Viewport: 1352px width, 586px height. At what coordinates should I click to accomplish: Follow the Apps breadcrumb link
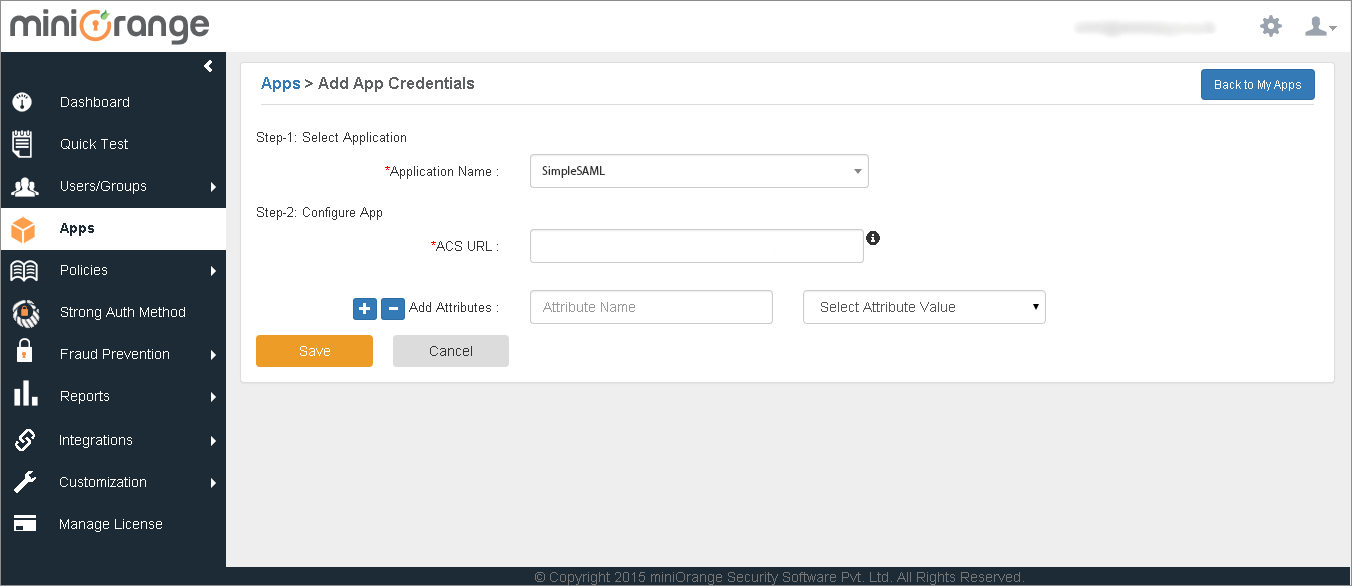(280, 84)
